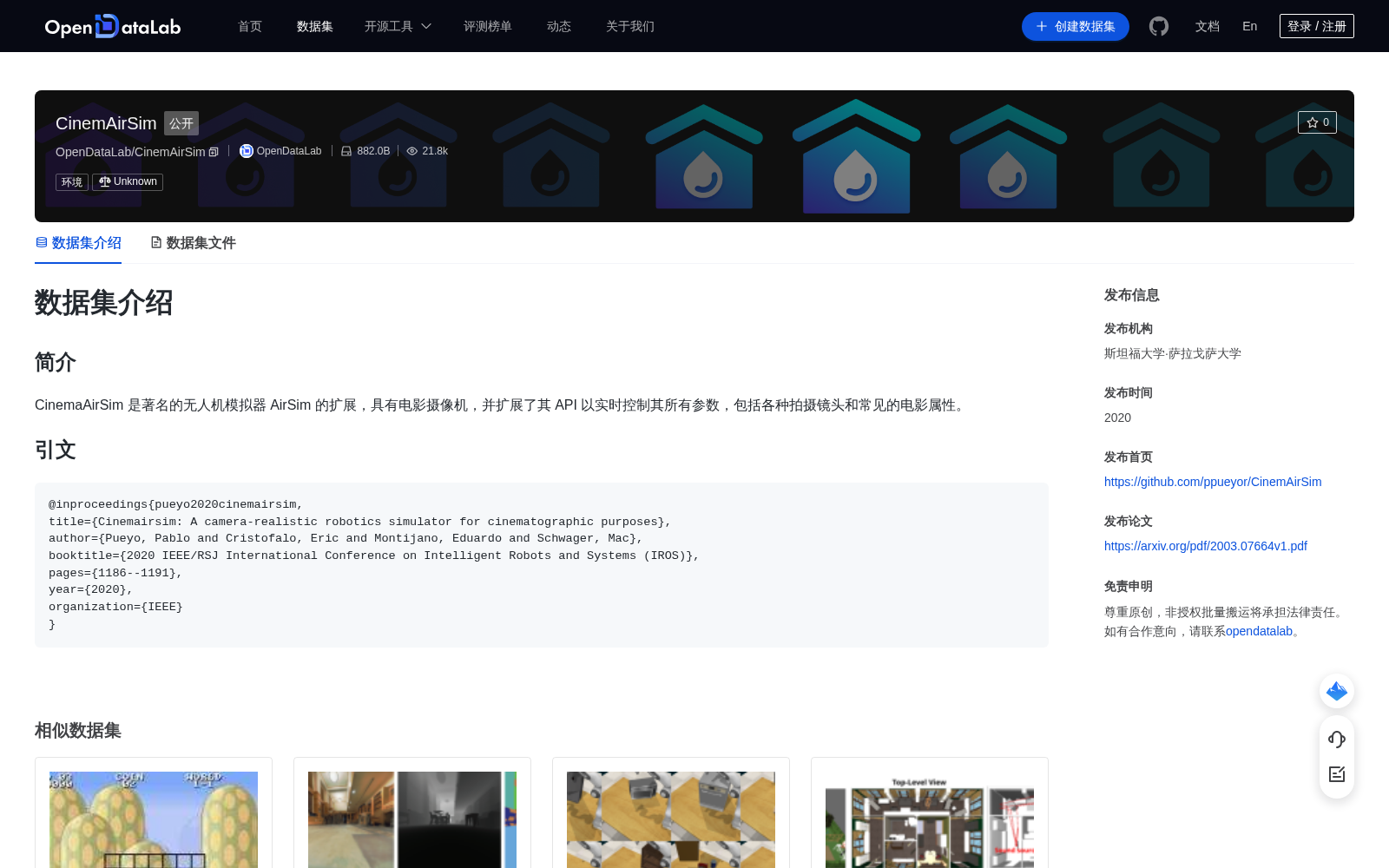Click the 创建数据集 button
This screenshot has width=1389, height=868.
1076,26
